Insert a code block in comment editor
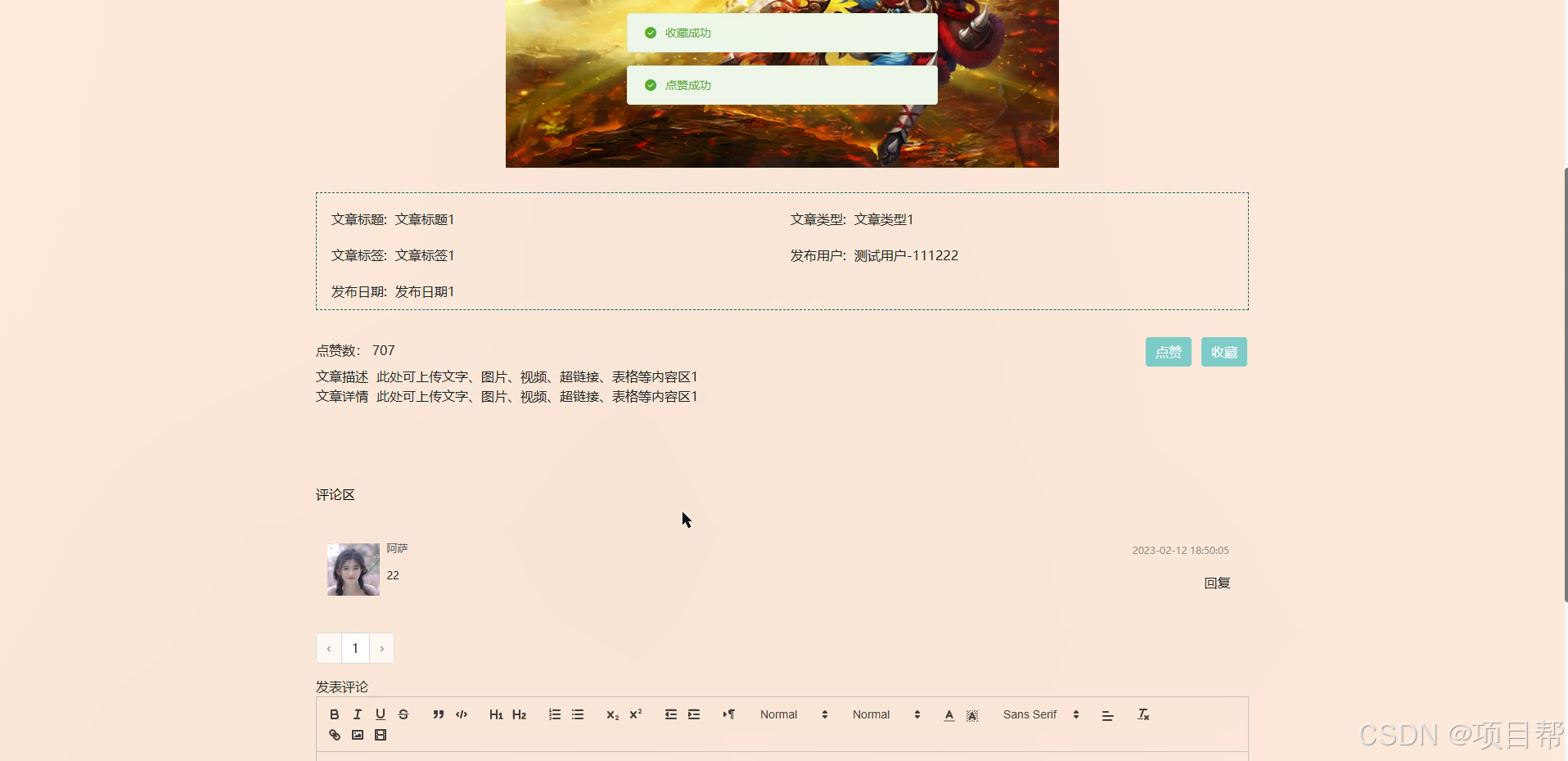This screenshot has width=1568, height=761. coord(462,714)
